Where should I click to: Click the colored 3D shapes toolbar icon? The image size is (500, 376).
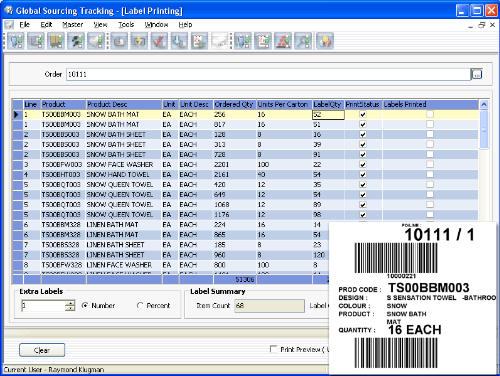click(325, 41)
